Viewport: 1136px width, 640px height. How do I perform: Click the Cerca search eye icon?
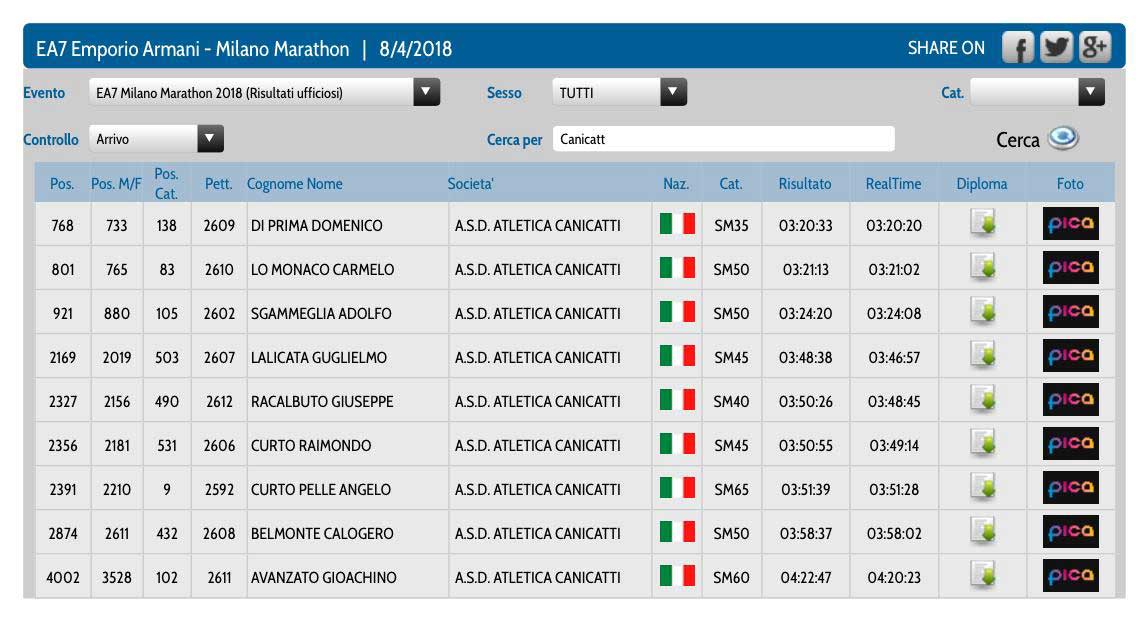[1062, 139]
